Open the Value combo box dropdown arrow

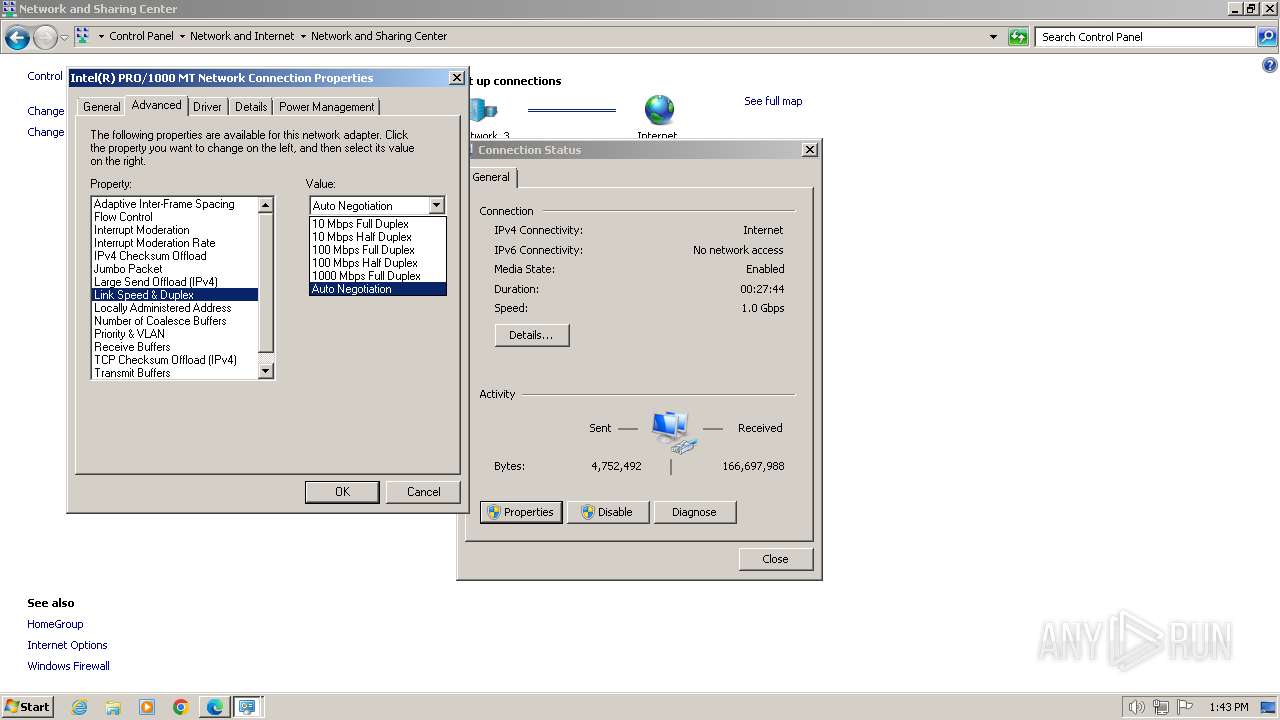[436, 205]
